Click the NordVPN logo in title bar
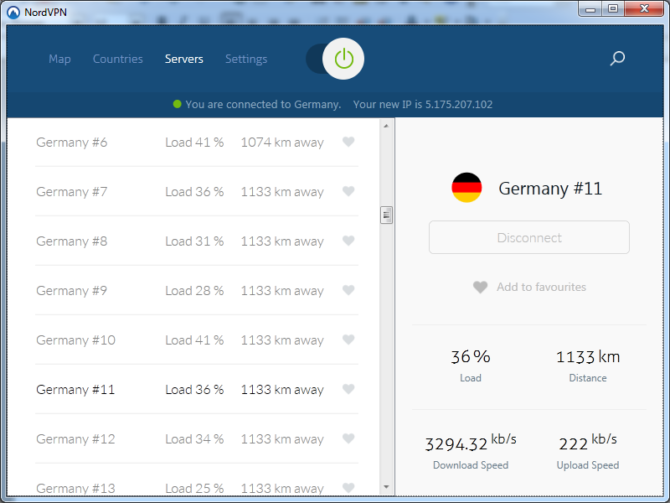This screenshot has width=670, height=503. click(13, 12)
